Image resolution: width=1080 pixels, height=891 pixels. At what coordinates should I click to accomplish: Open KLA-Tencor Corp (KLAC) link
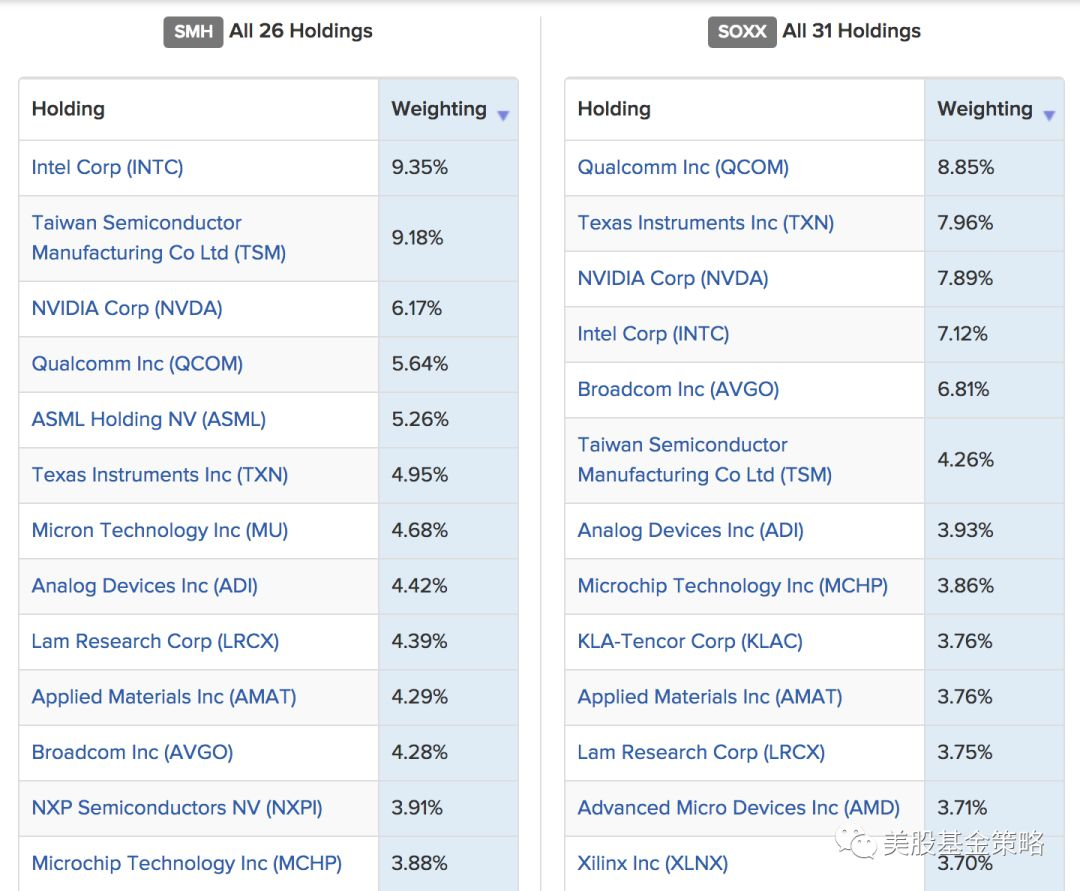[x=689, y=642]
